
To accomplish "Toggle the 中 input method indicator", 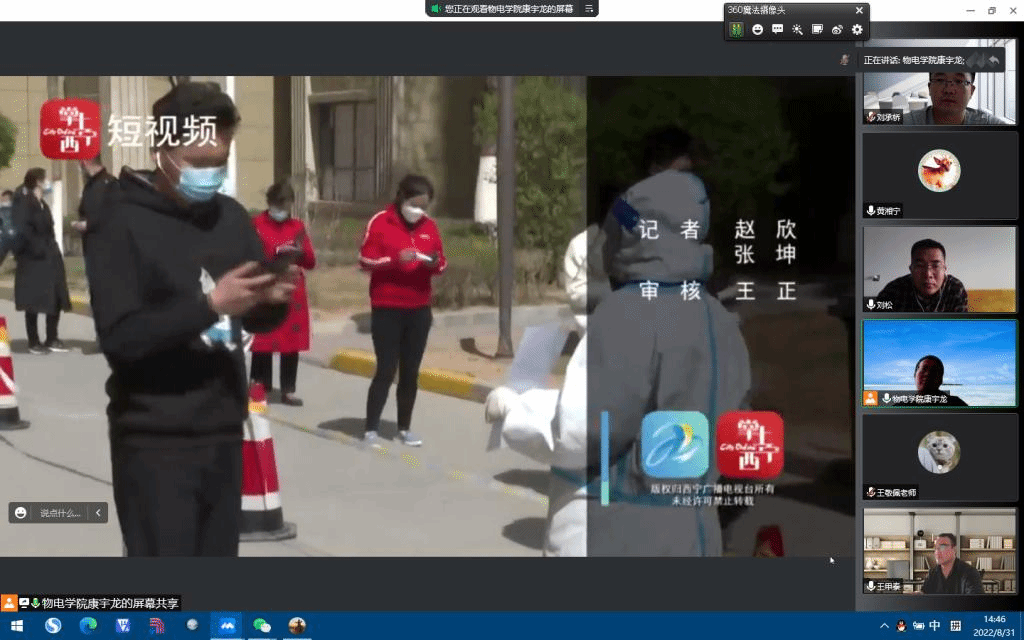I will point(935,626).
